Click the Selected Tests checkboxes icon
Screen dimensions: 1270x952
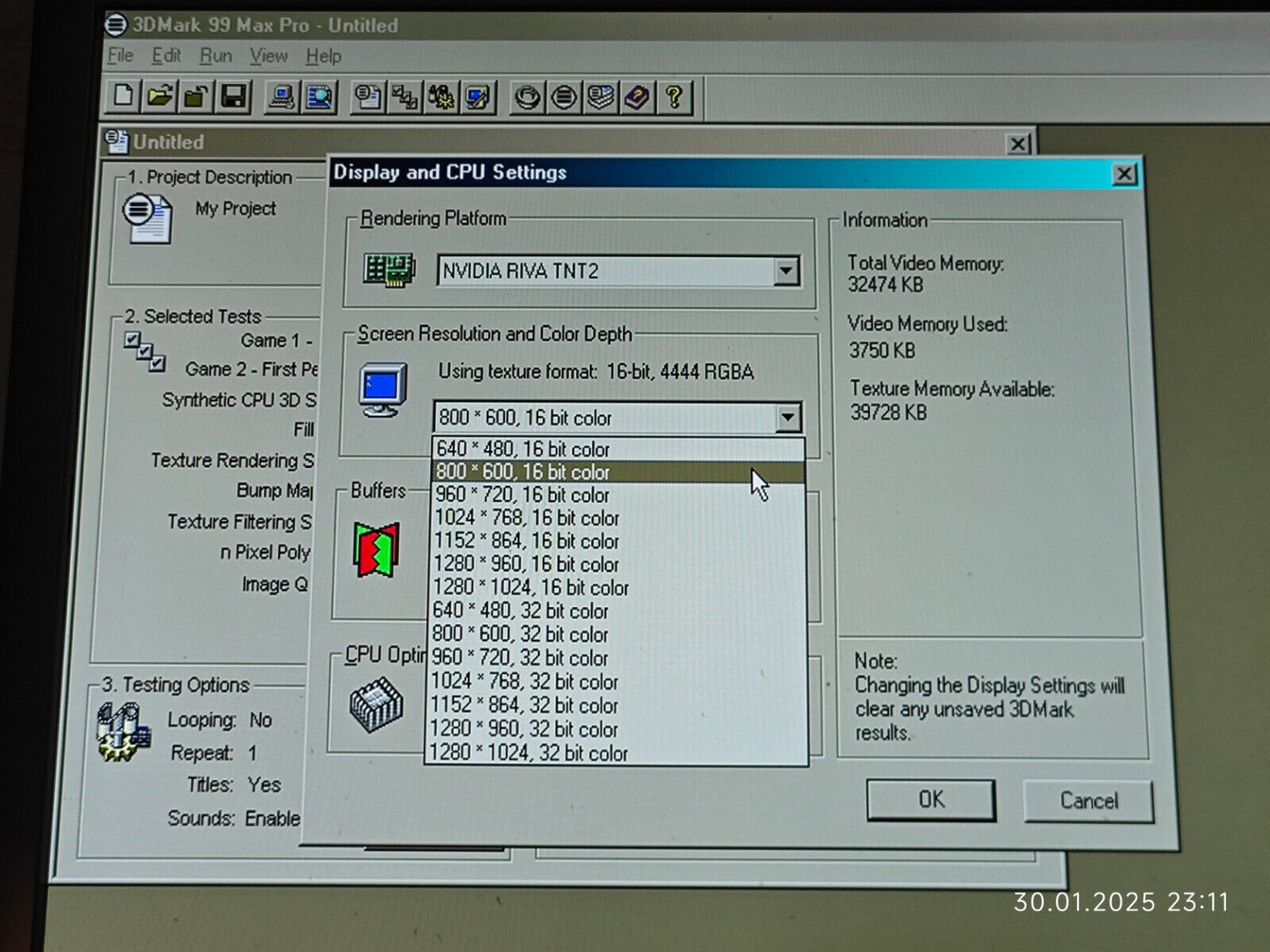point(144,351)
